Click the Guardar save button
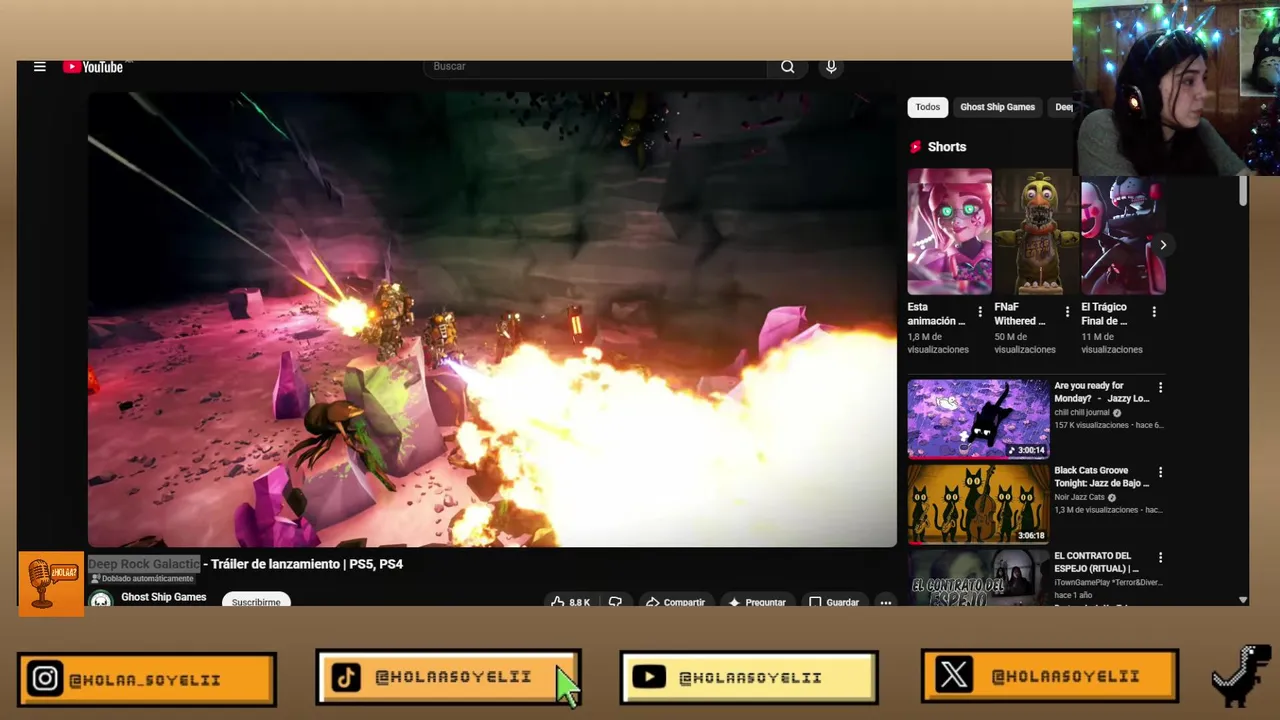This screenshot has height=720, width=1280. (x=834, y=602)
